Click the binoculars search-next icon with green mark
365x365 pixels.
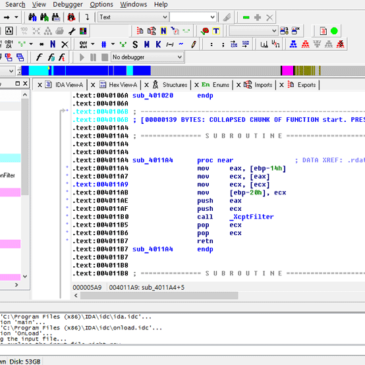[44, 17]
